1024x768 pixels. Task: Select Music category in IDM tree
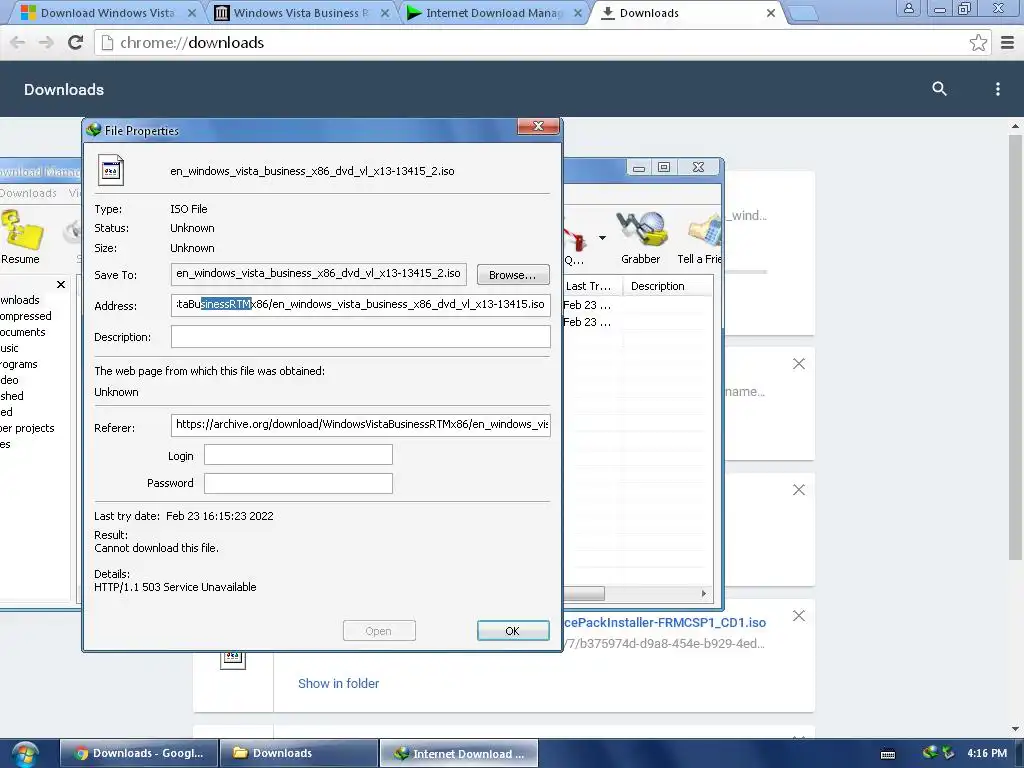click(9, 348)
